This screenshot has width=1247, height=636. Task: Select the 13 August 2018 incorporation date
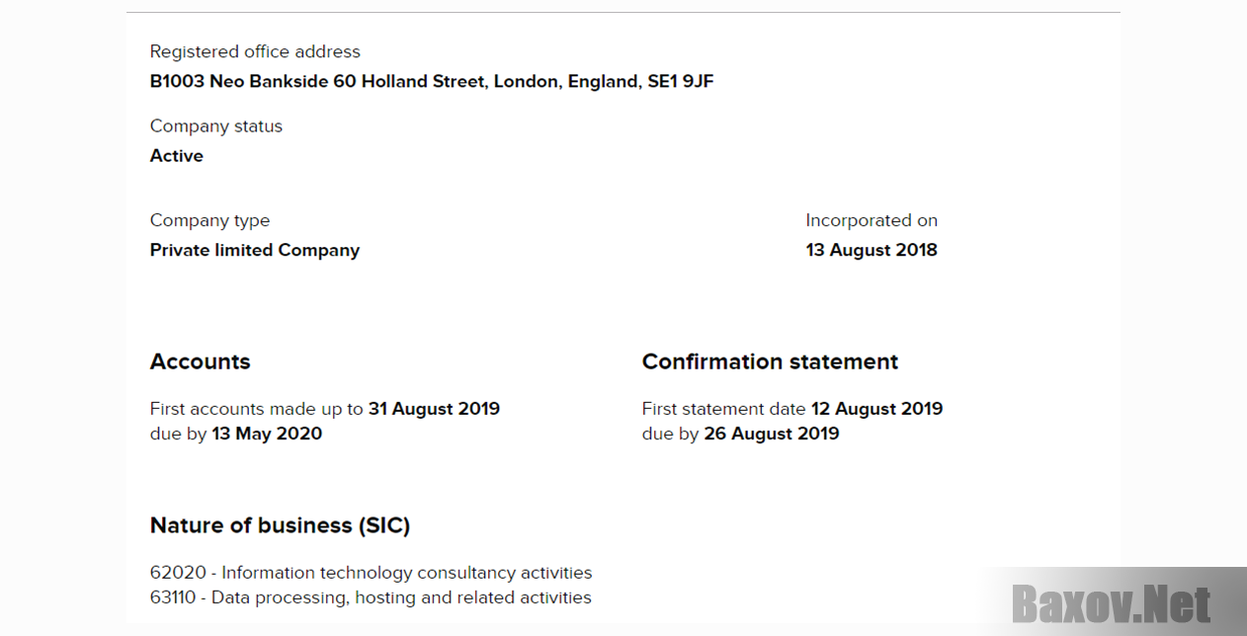tap(872, 250)
